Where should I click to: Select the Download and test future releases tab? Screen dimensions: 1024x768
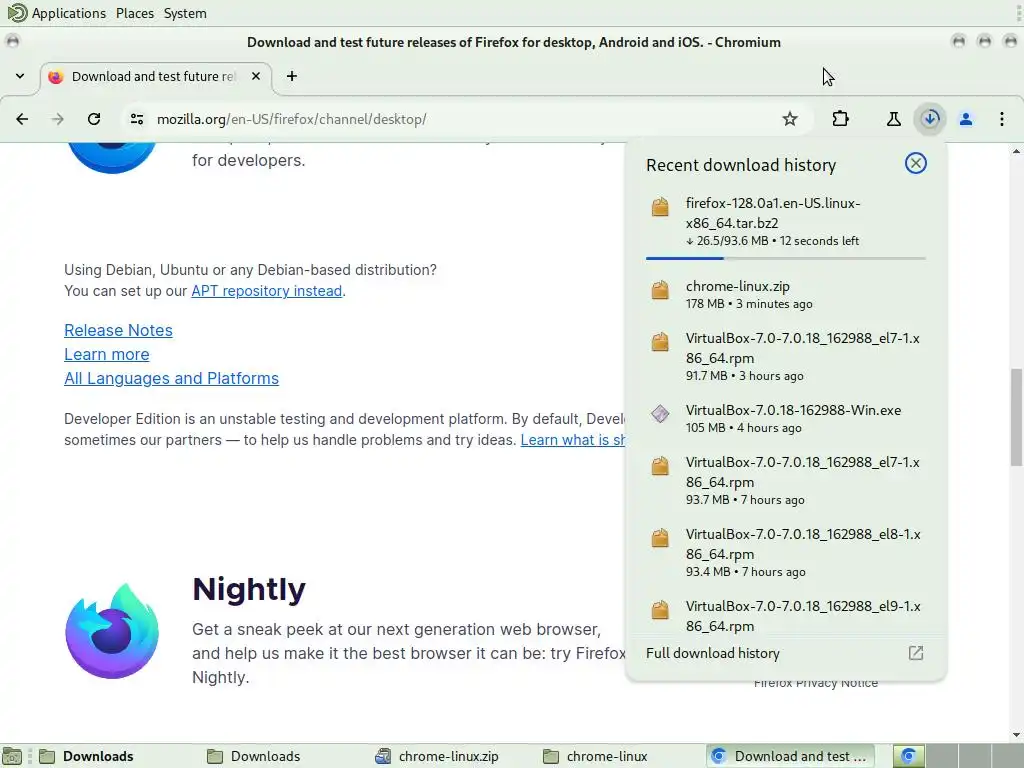[x=157, y=76]
